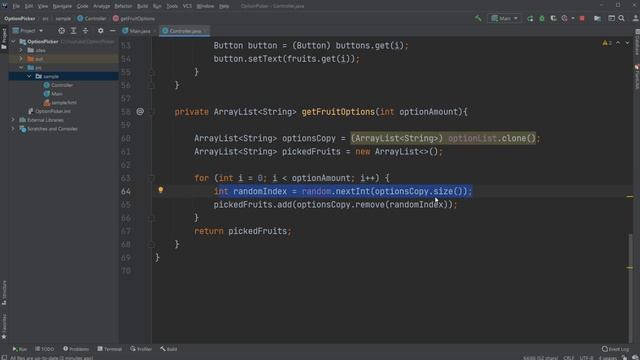The height and width of the screenshot is (360, 640).
Task: Click the Debug bug icon
Action: [x=542, y=18]
